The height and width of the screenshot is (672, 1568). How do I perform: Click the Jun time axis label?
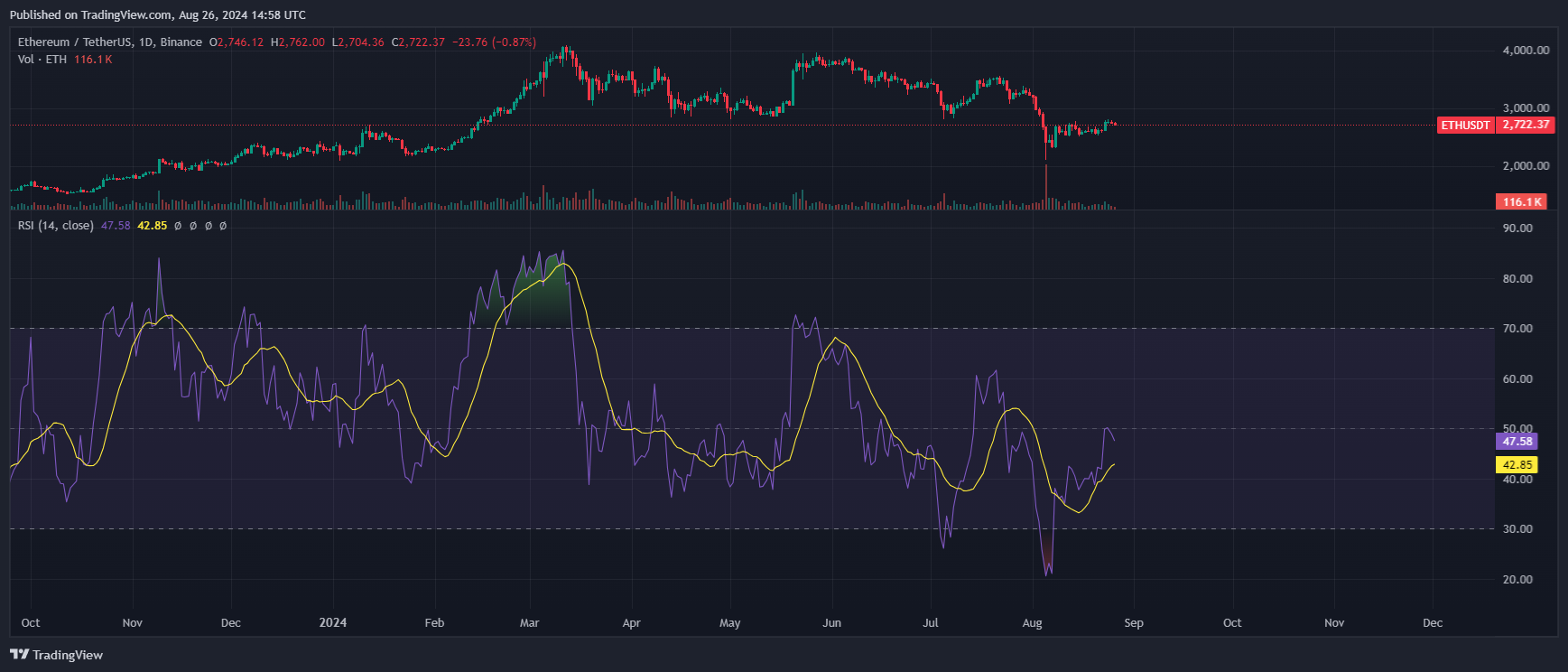click(x=832, y=623)
